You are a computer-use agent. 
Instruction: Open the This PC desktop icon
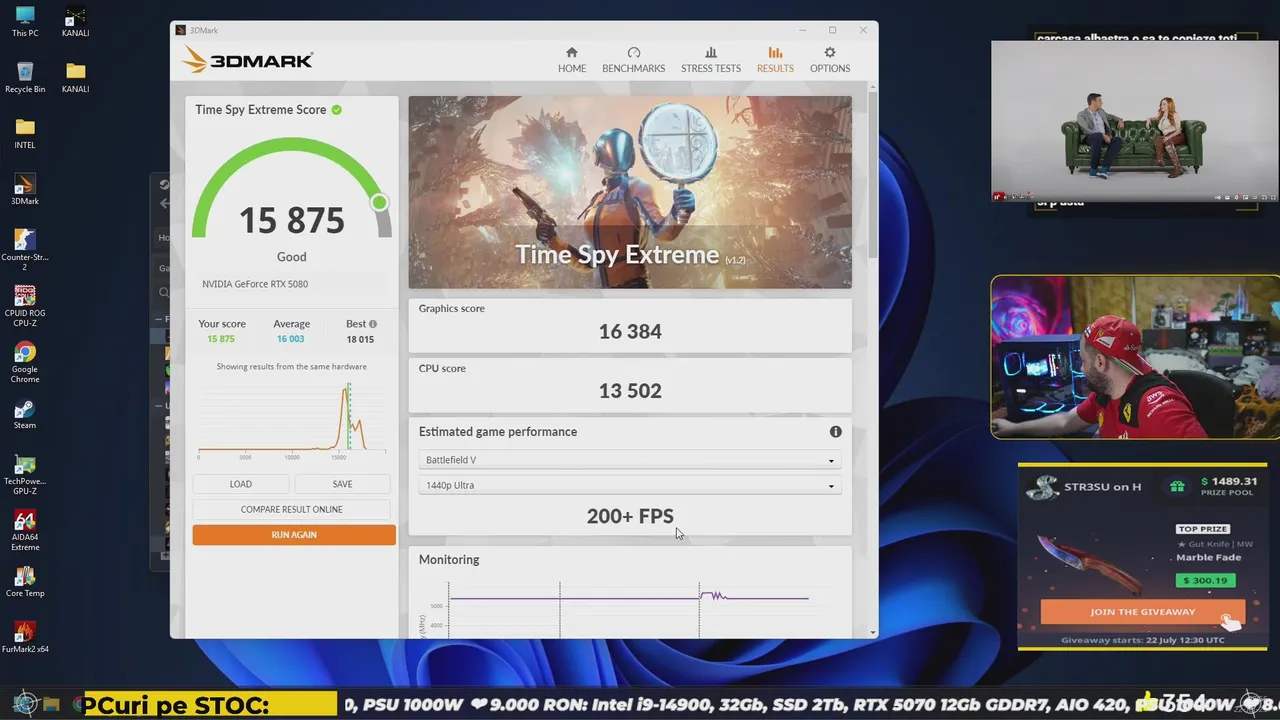click(x=25, y=22)
